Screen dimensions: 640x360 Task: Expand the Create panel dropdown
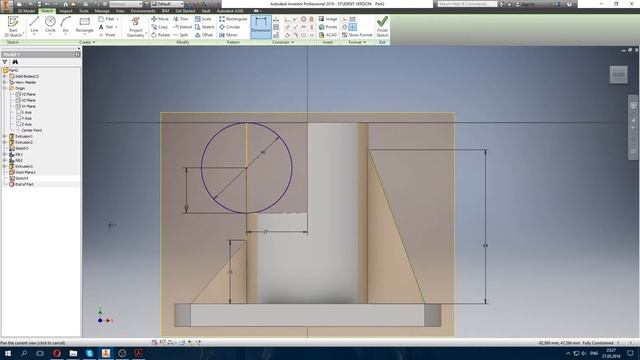tap(87, 42)
